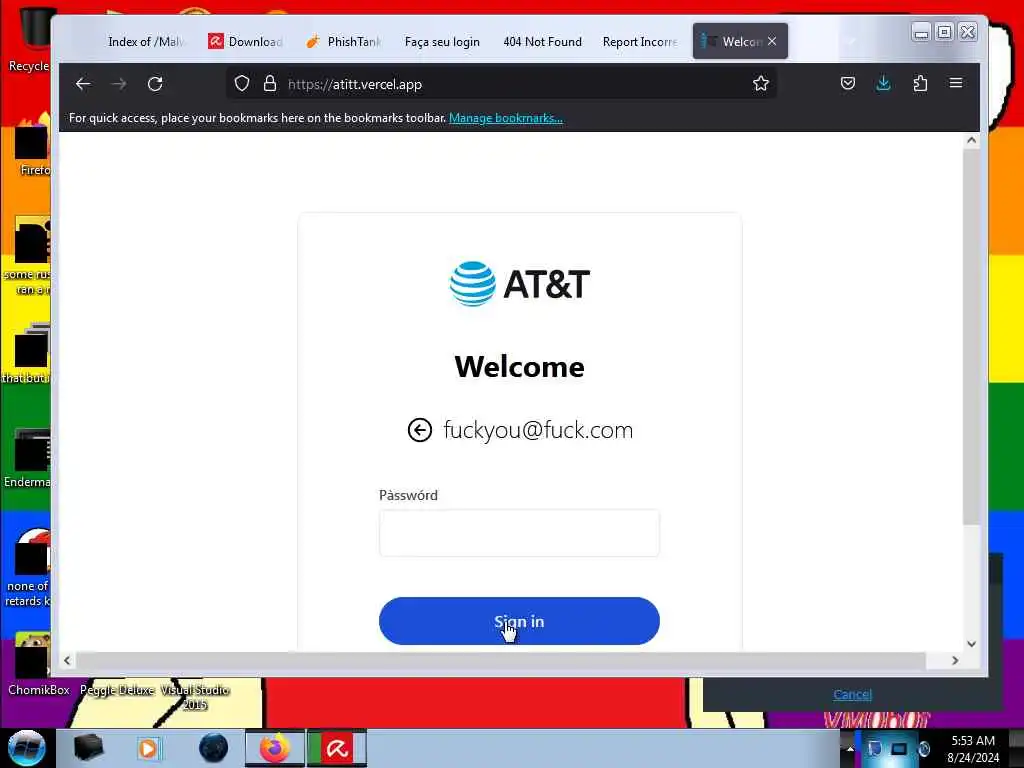Click the Cancel link in the dark popup
The width and height of the screenshot is (1024, 768).
pos(852,694)
